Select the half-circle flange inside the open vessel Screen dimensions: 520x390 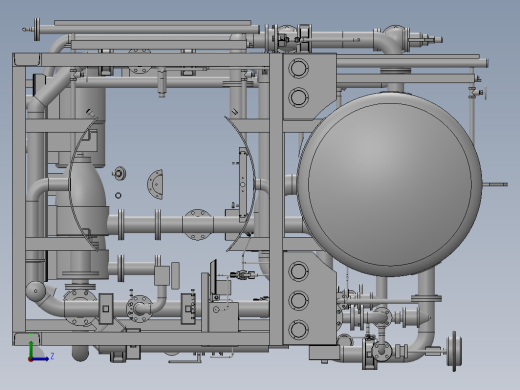click(155, 184)
